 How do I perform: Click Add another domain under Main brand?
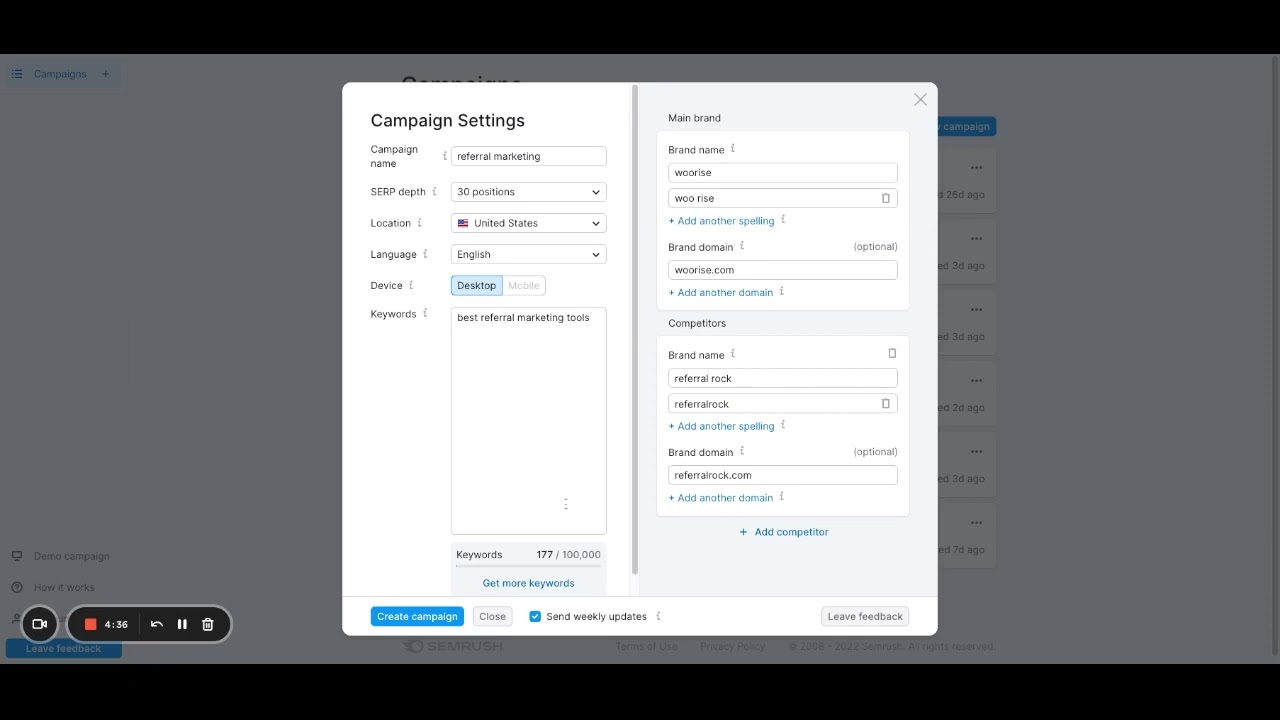tap(720, 292)
